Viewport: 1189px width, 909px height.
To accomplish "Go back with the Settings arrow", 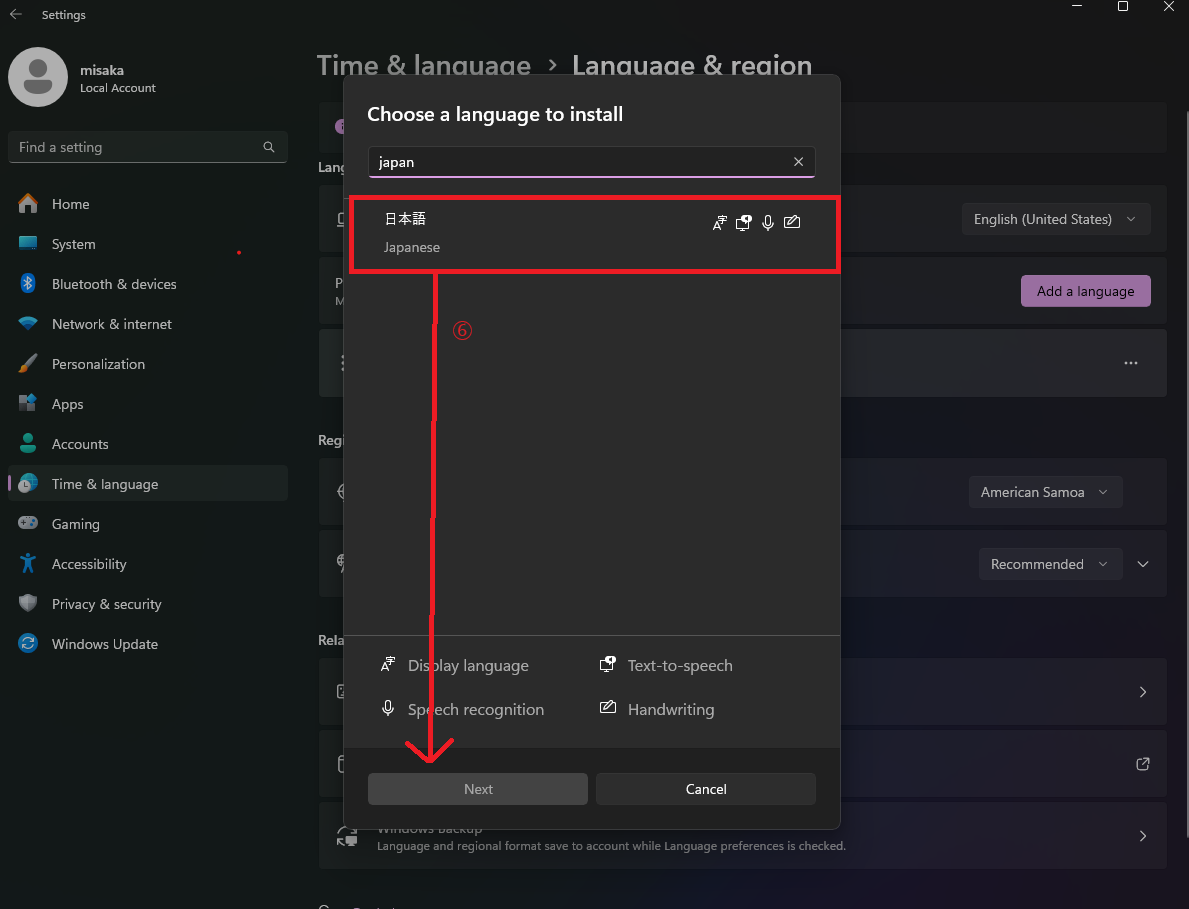I will click(x=16, y=14).
